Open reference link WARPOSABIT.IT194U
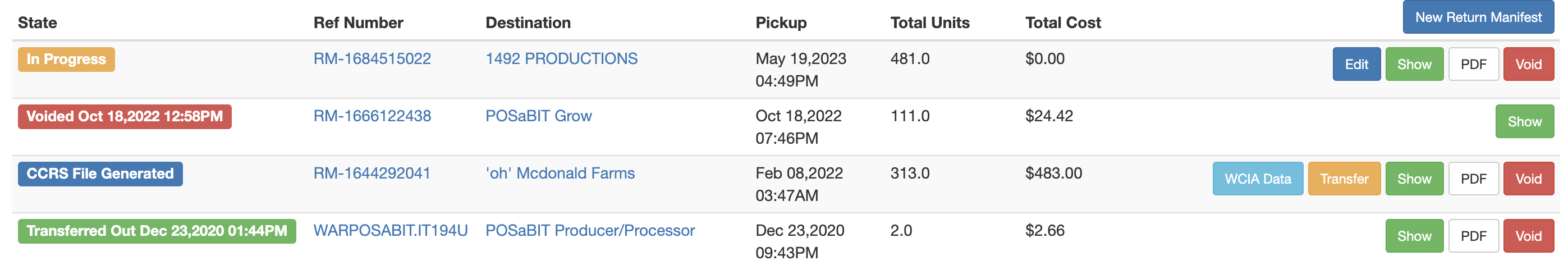The width and height of the screenshot is (1568, 265). (x=390, y=231)
